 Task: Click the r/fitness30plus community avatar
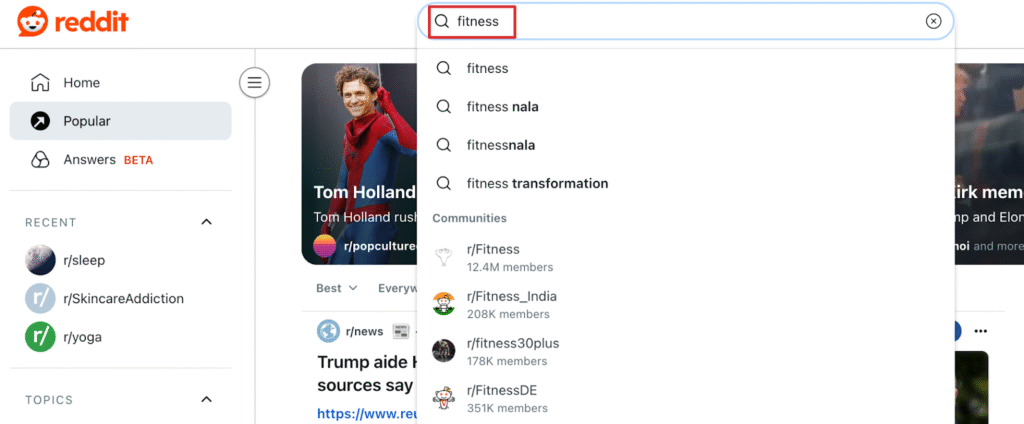(x=443, y=351)
